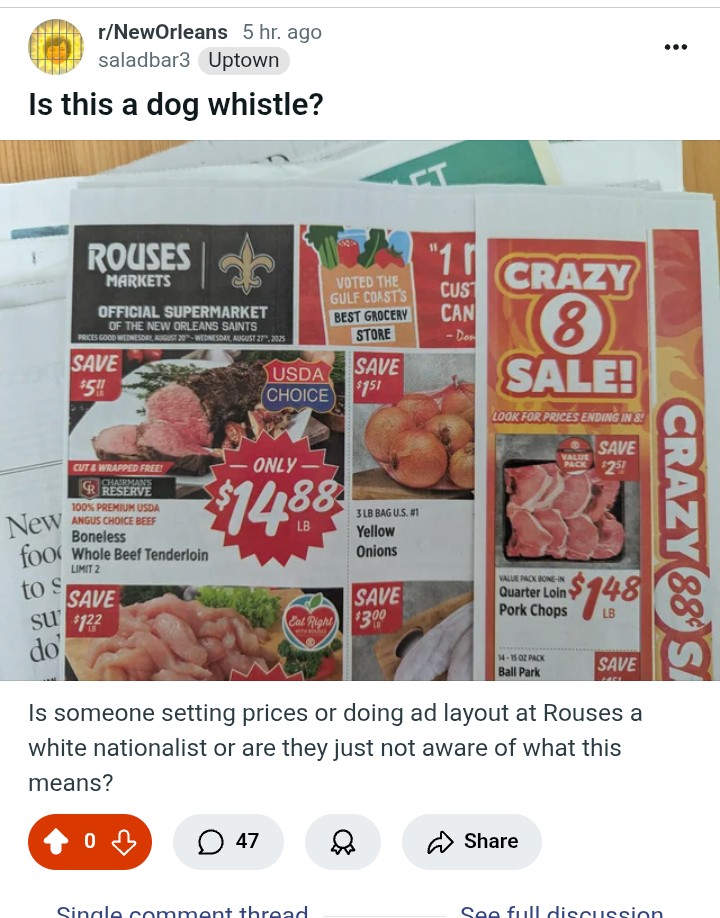Image resolution: width=720 pixels, height=918 pixels.
Task: Click the '5 hr. ago' timestamp
Action: coord(282,32)
